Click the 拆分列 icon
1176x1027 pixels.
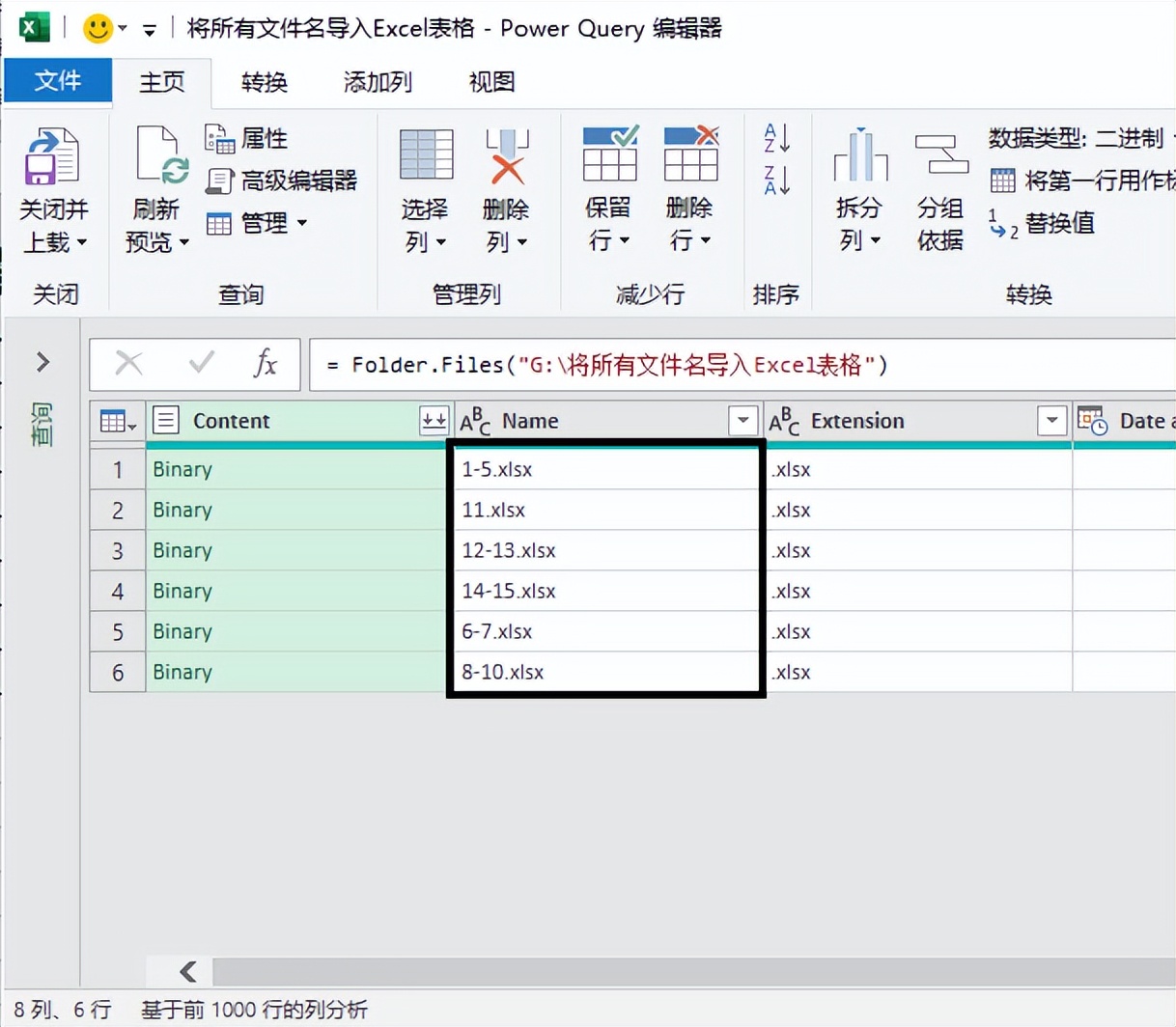coord(860,154)
